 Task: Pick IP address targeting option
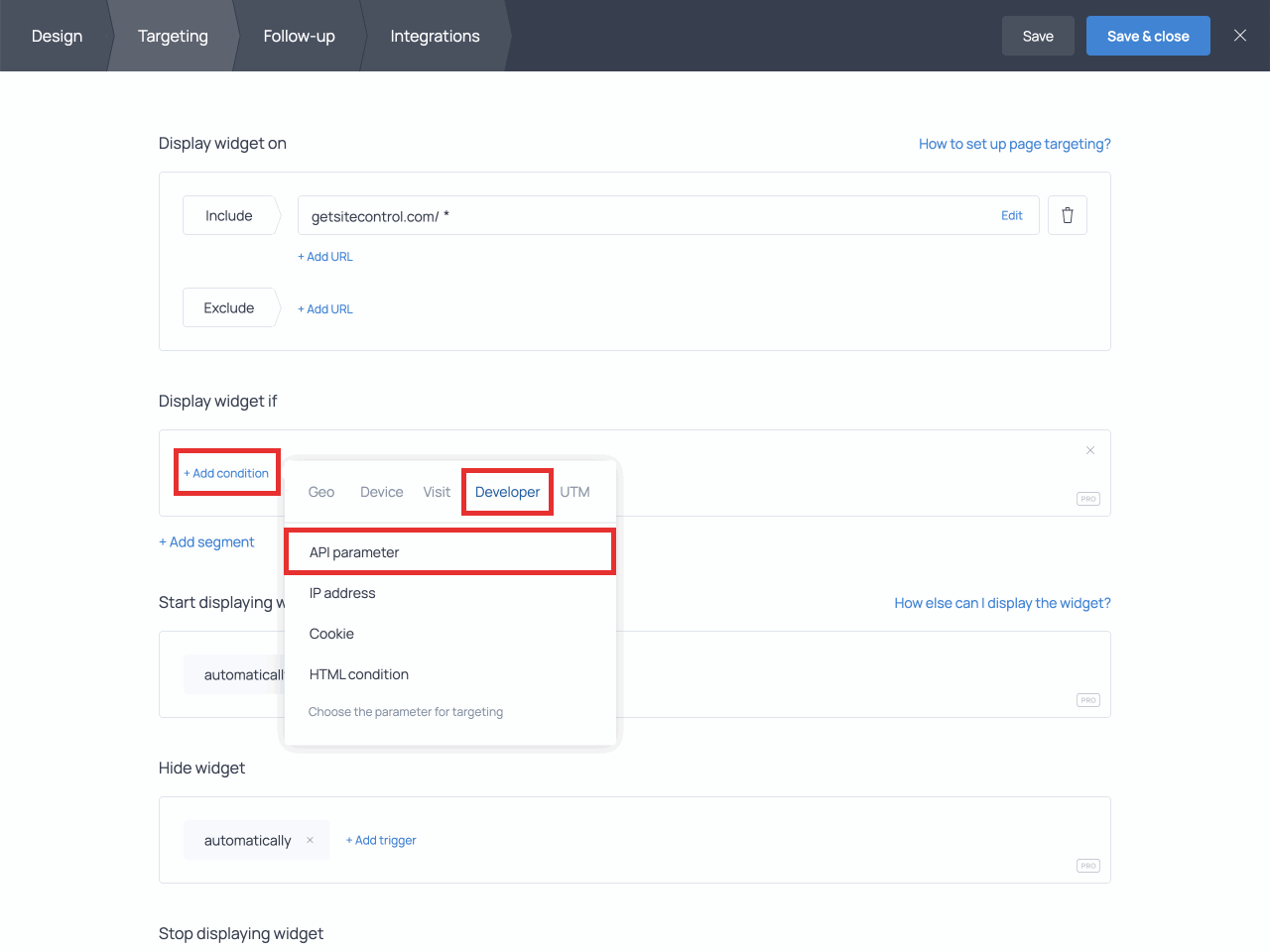(x=342, y=593)
